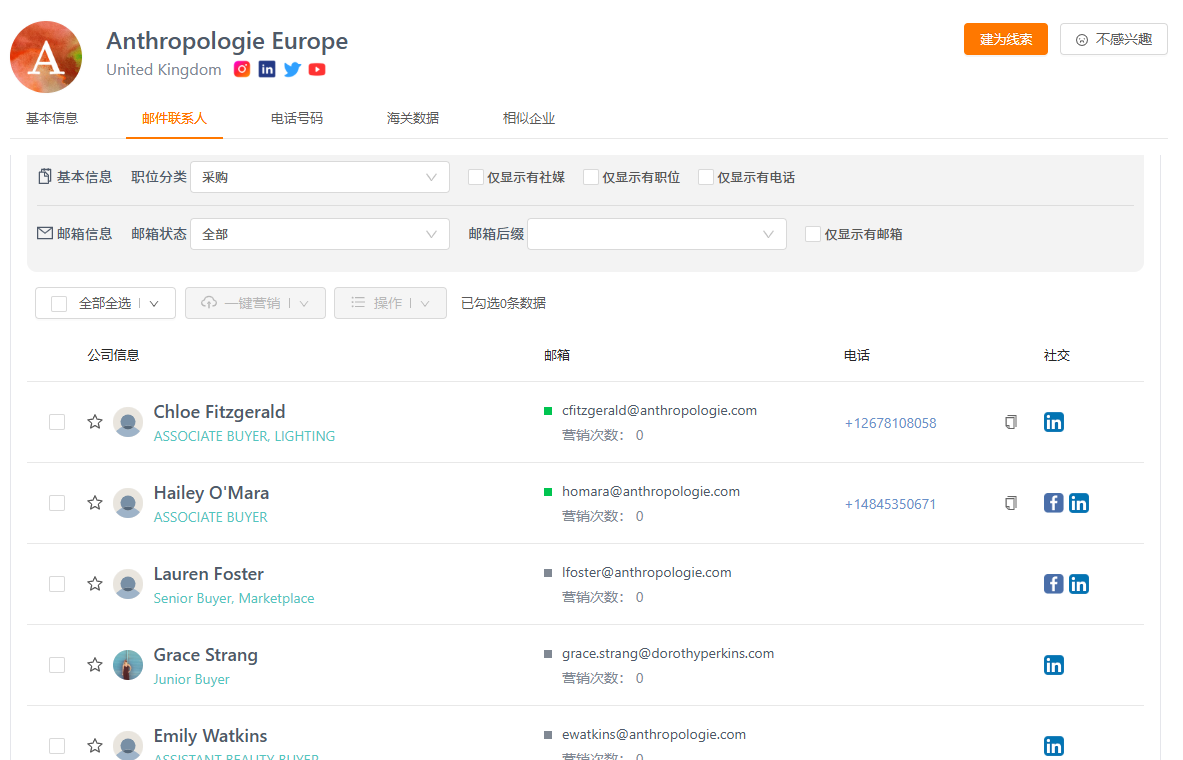Call number +12678108058
This screenshot has height=760, width=1183.
(x=890, y=423)
